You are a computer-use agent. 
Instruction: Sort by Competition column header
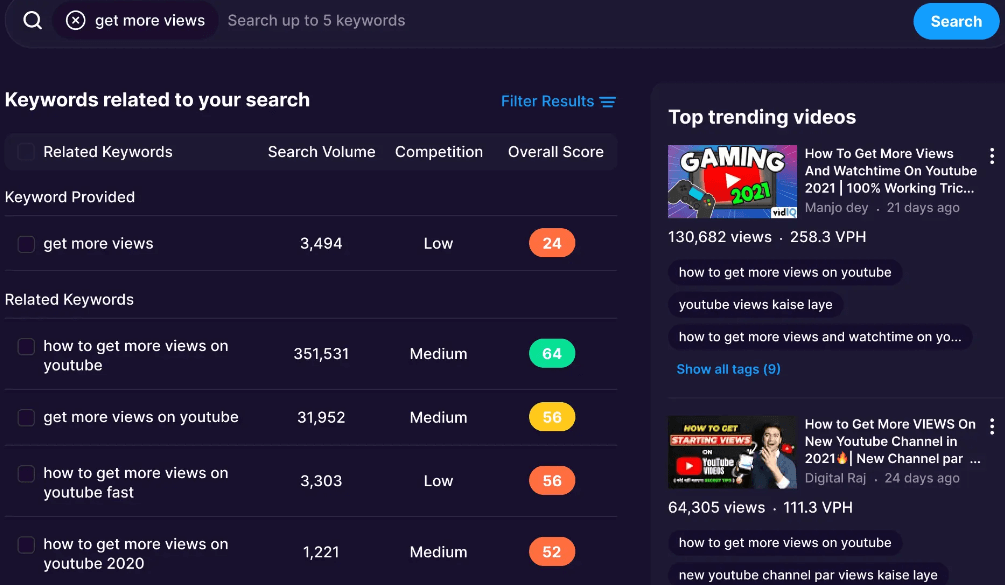[x=438, y=152]
